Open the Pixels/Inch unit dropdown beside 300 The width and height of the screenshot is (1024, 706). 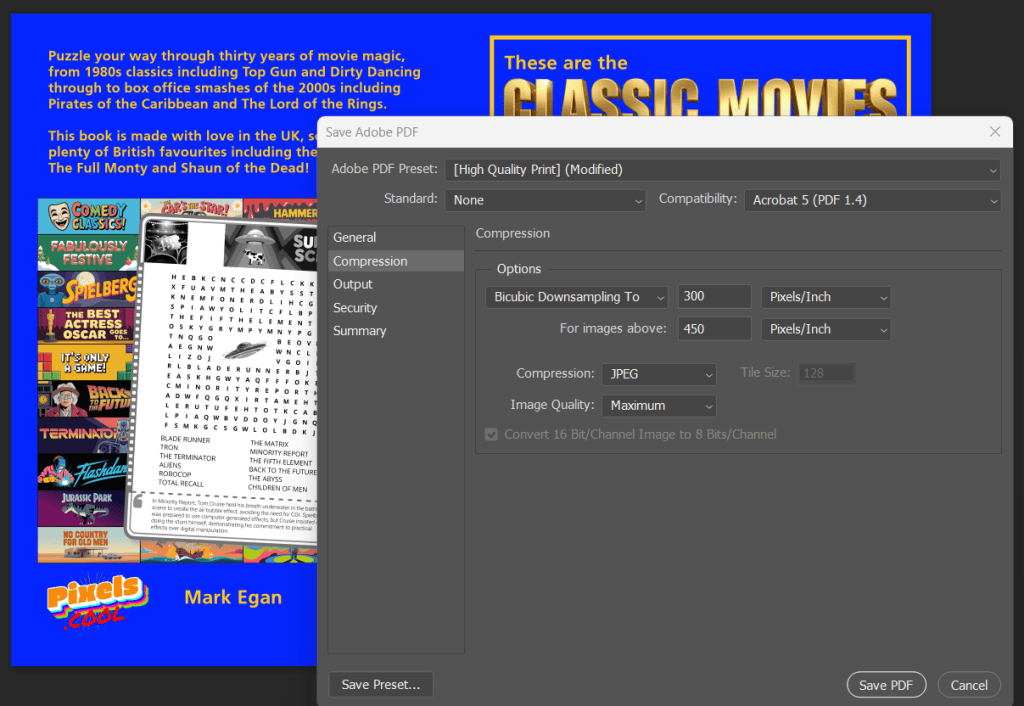pos(825,297)
